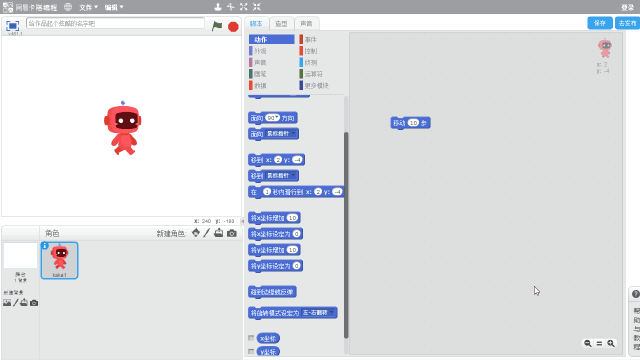
Task: Click the seconds field in 秒内滑行到 block
Action: 267,191
